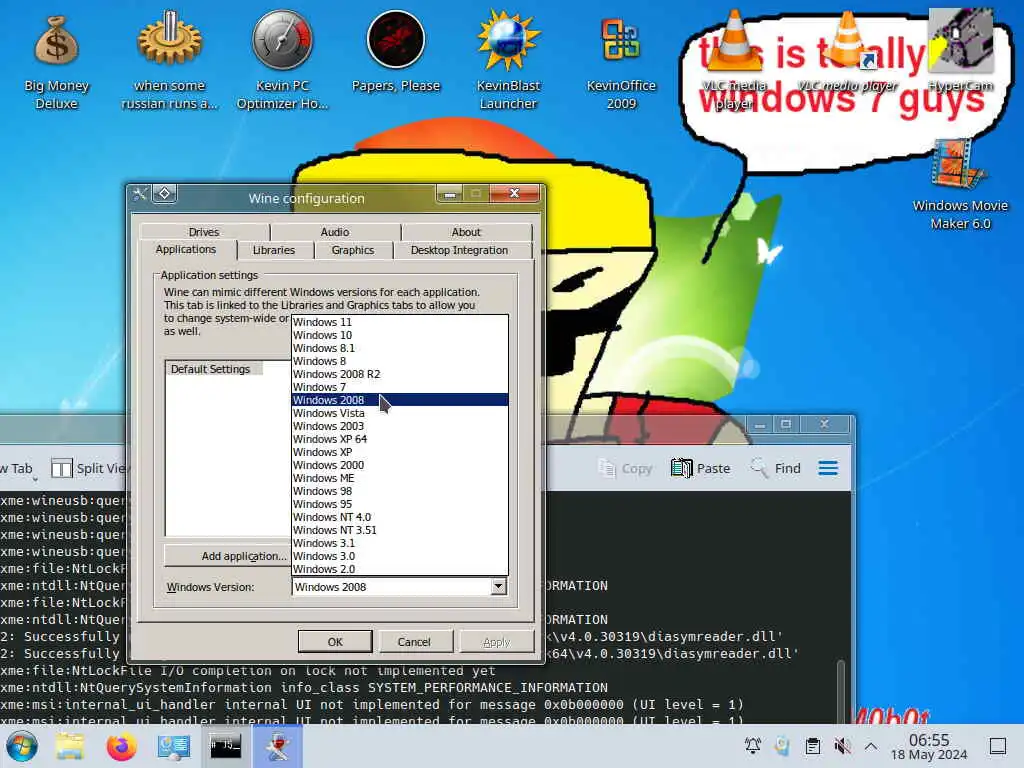
Task: Choose Windows Vista from the version list
Action: tap(400, 413)
